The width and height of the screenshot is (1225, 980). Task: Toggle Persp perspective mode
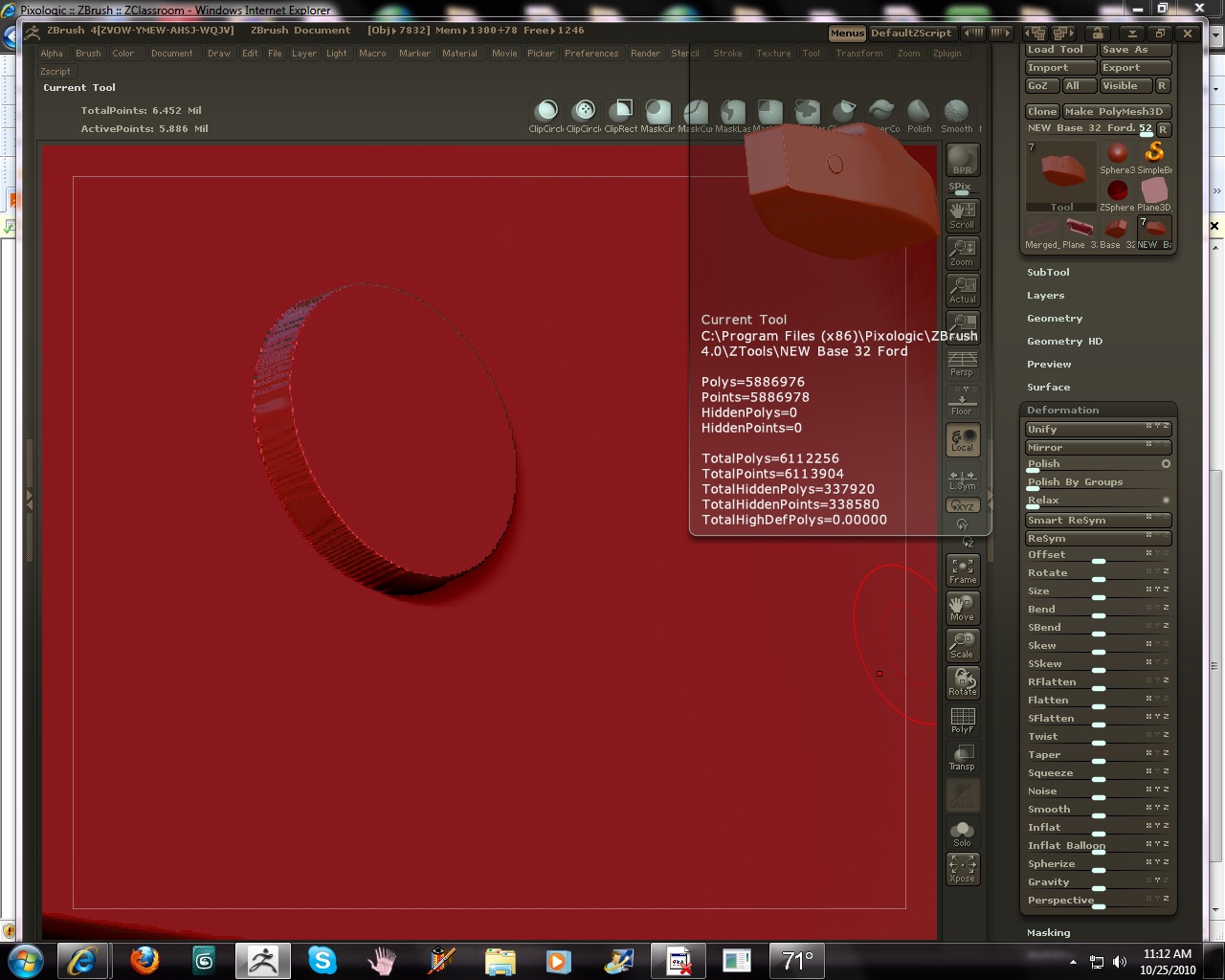[962, 365]
